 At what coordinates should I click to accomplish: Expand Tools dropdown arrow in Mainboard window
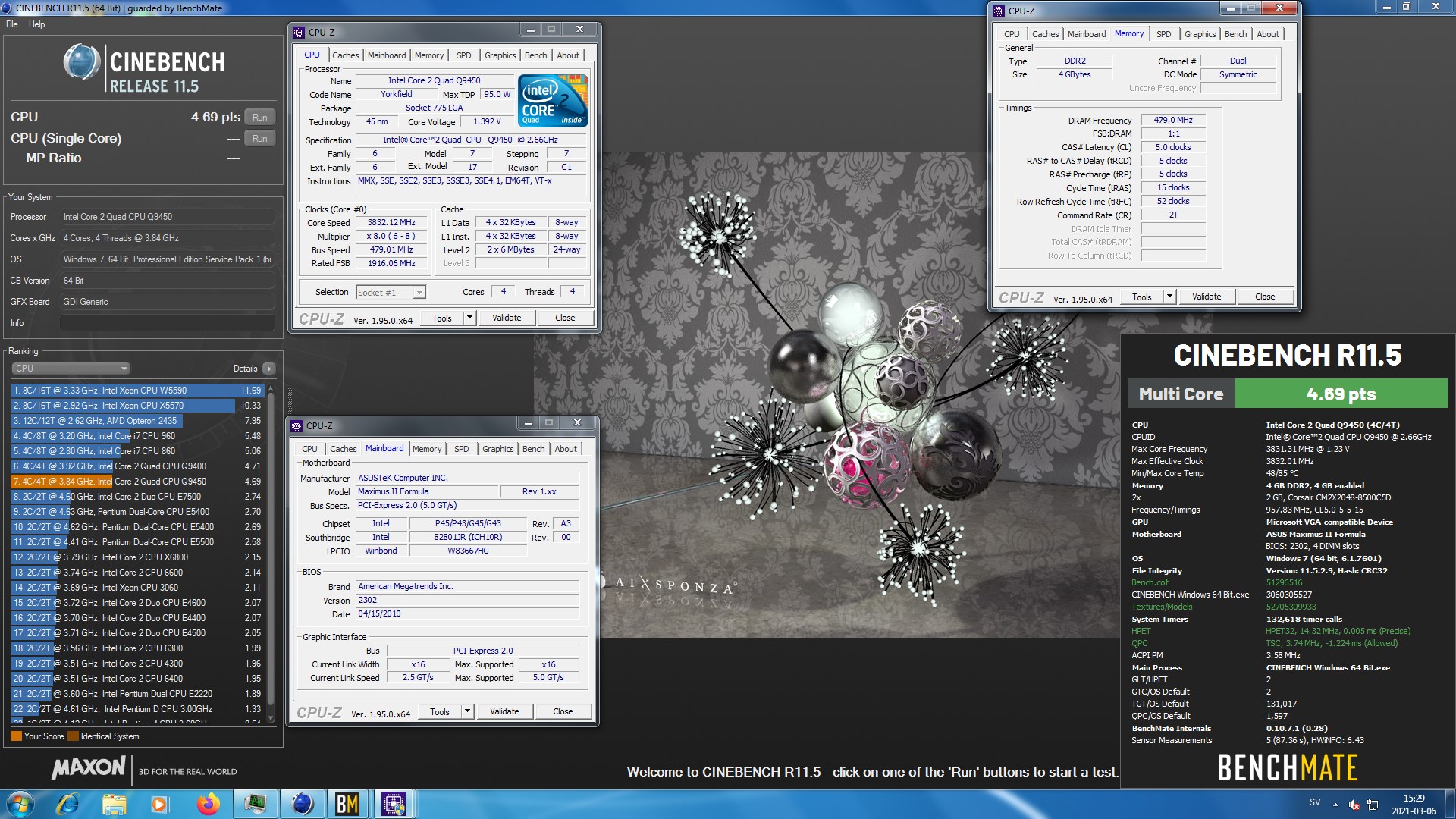pos(467,711)
